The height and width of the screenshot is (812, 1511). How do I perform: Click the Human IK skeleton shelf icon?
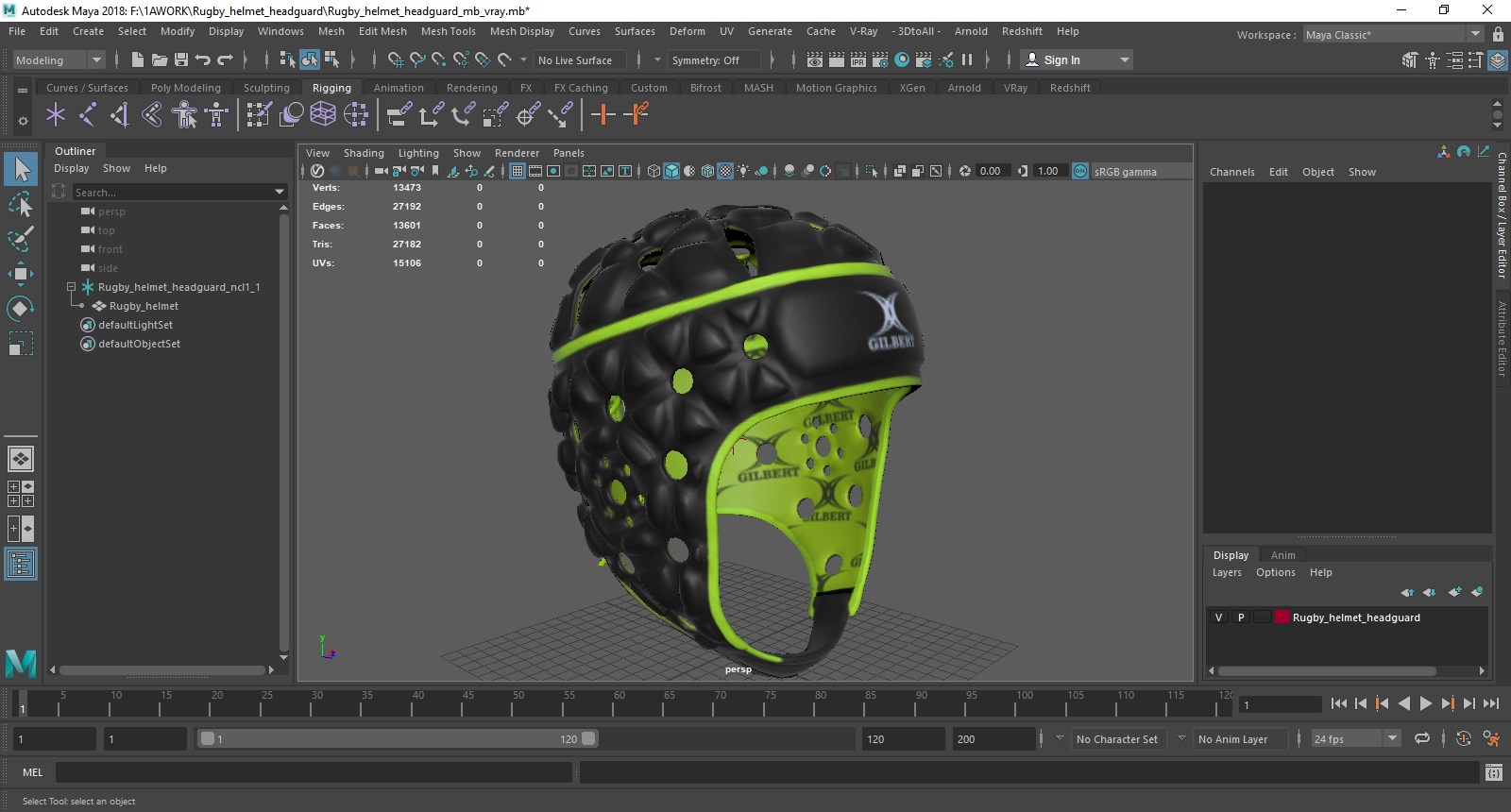tap(216, 115)
